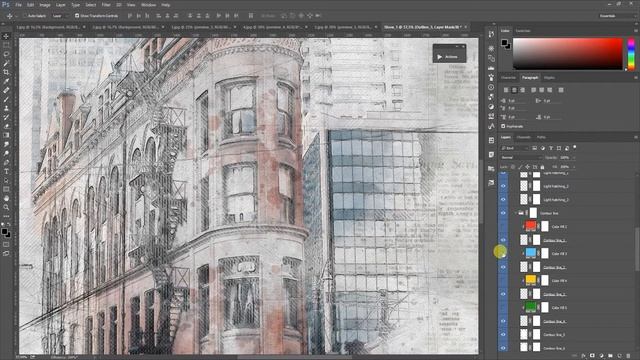Click the rainbow hue slider in Color panel
640x360 pixels.
[x=631, y=54]
